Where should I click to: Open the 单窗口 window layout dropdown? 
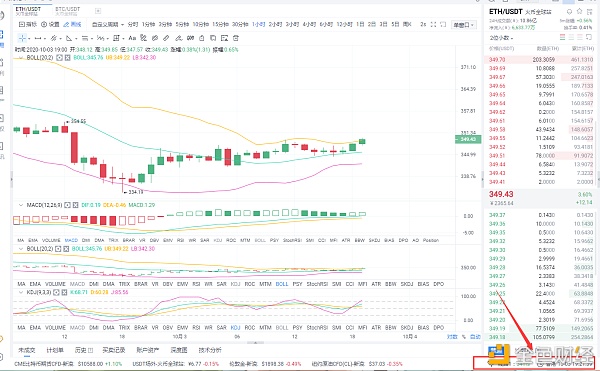coord(464,25)
